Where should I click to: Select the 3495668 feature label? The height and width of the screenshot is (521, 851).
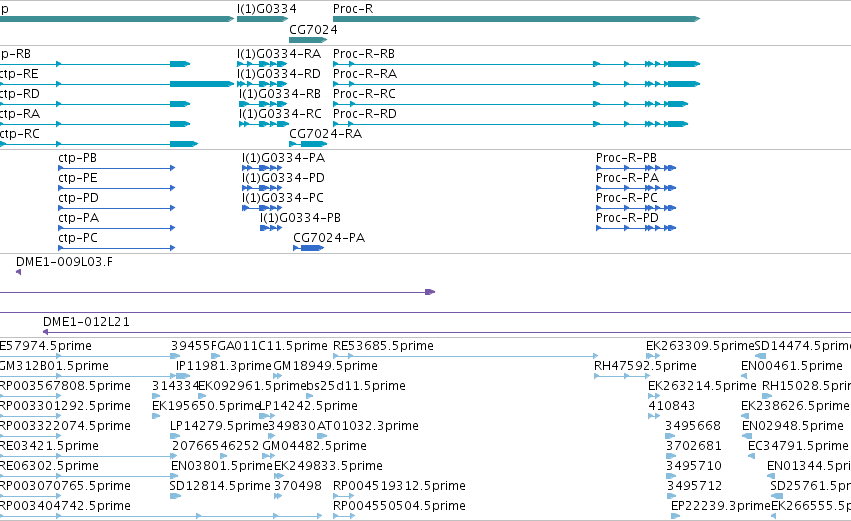click(x=693, y=427)
